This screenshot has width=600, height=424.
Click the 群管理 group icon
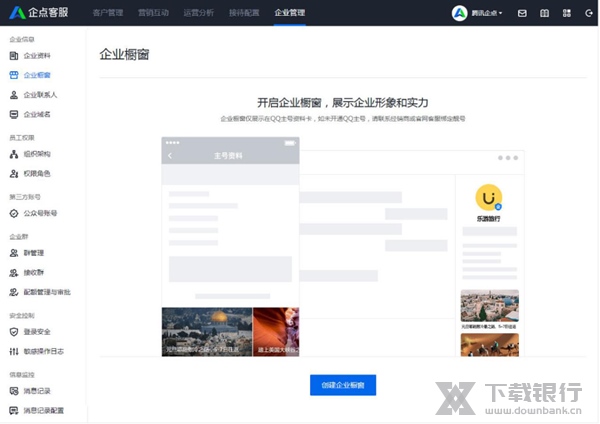click(14, 253)
